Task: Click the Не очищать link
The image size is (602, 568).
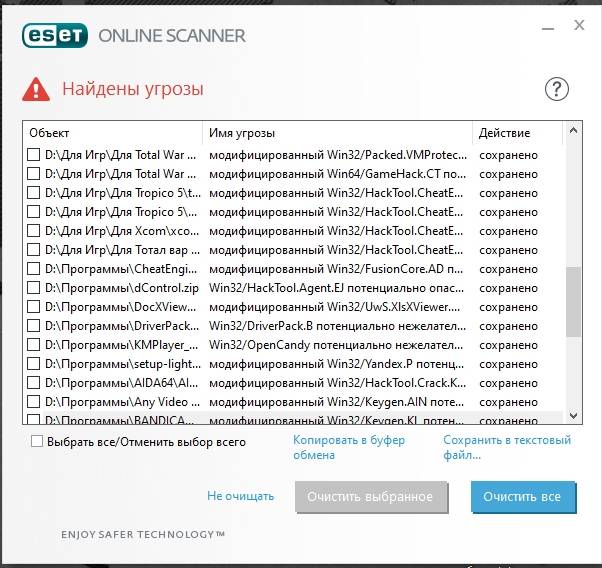Action: point(240,496)
